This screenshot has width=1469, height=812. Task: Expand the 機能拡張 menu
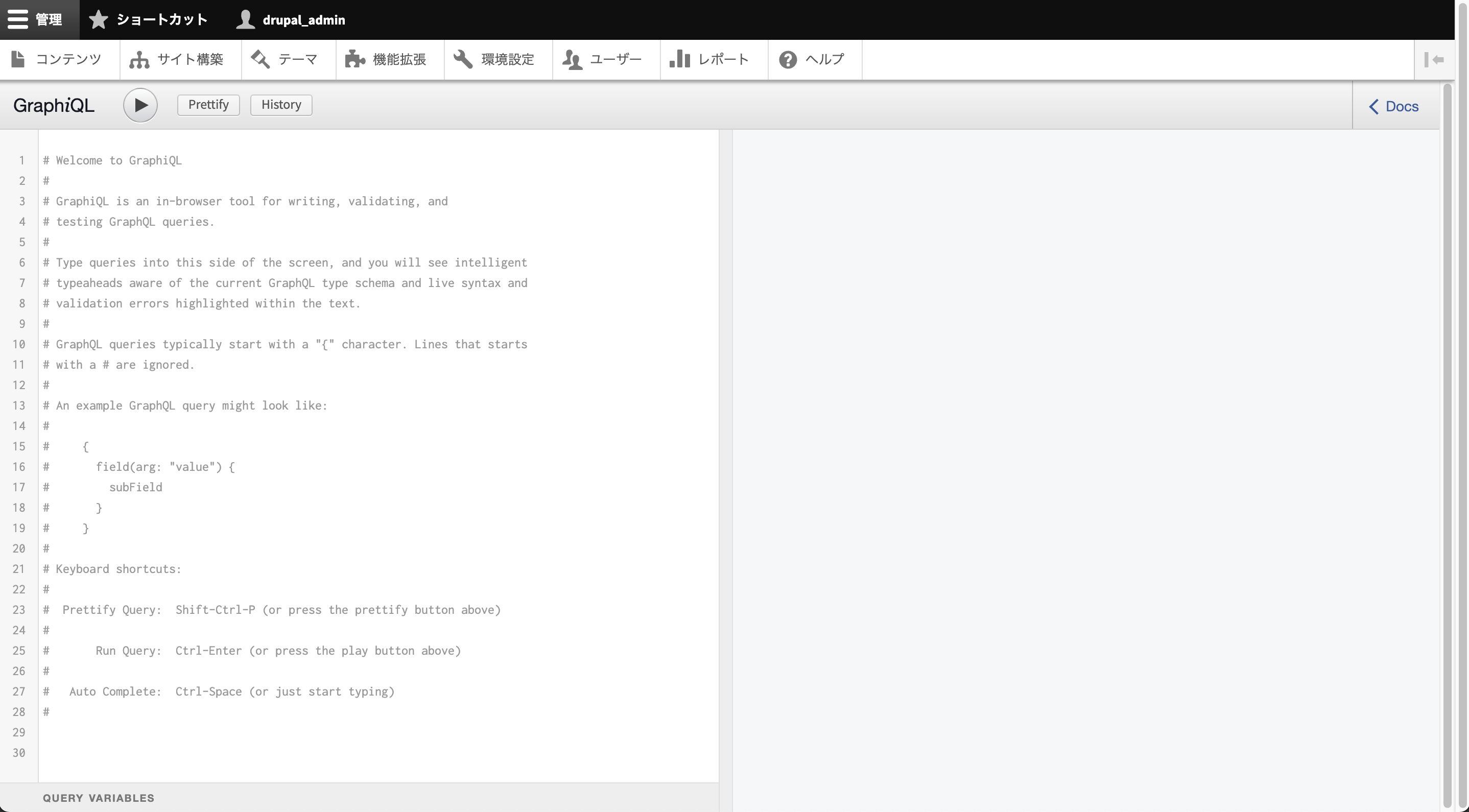pyautogui.click(x=390, y=59)
